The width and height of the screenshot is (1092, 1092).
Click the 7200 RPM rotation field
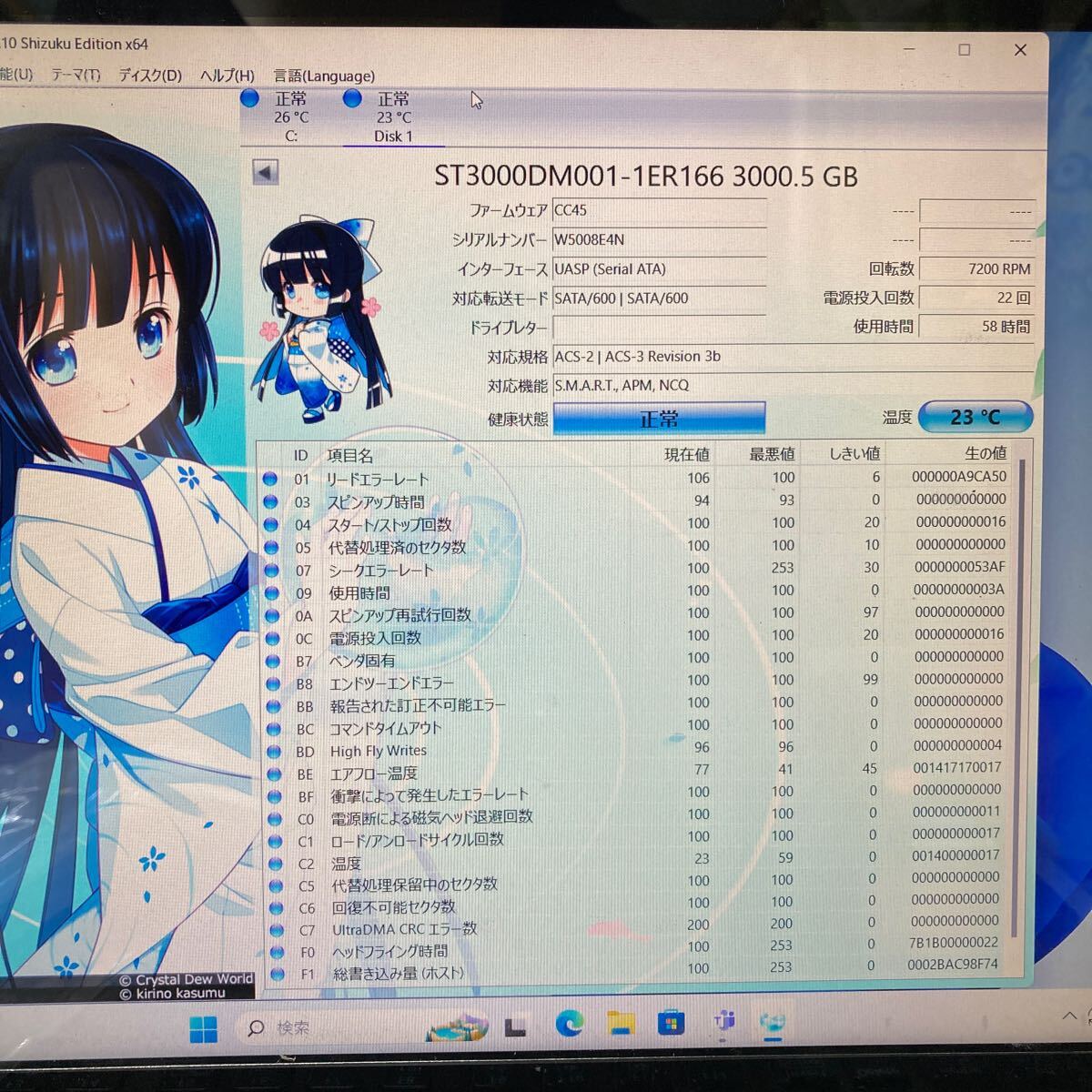pyautogui.click(x=976, y=269)
